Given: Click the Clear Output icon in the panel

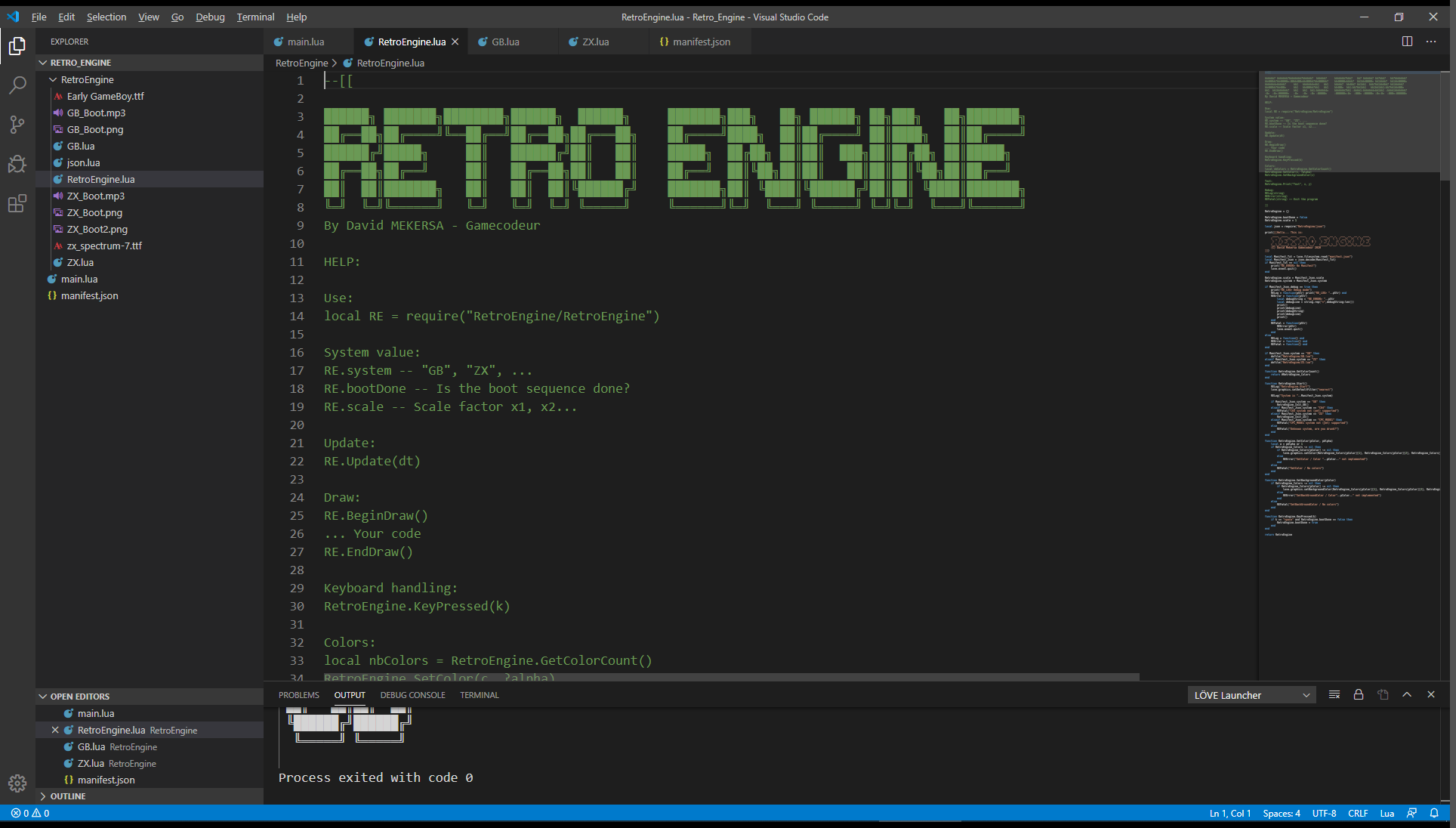Looking at the screenshot, I should pyautogui.click(x=1334, y=694).
